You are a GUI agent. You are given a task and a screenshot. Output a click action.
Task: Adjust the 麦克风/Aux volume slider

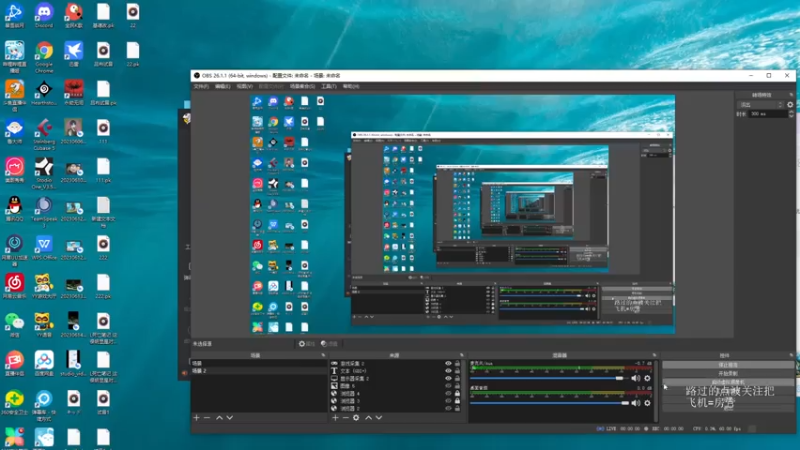click(548, 378)
